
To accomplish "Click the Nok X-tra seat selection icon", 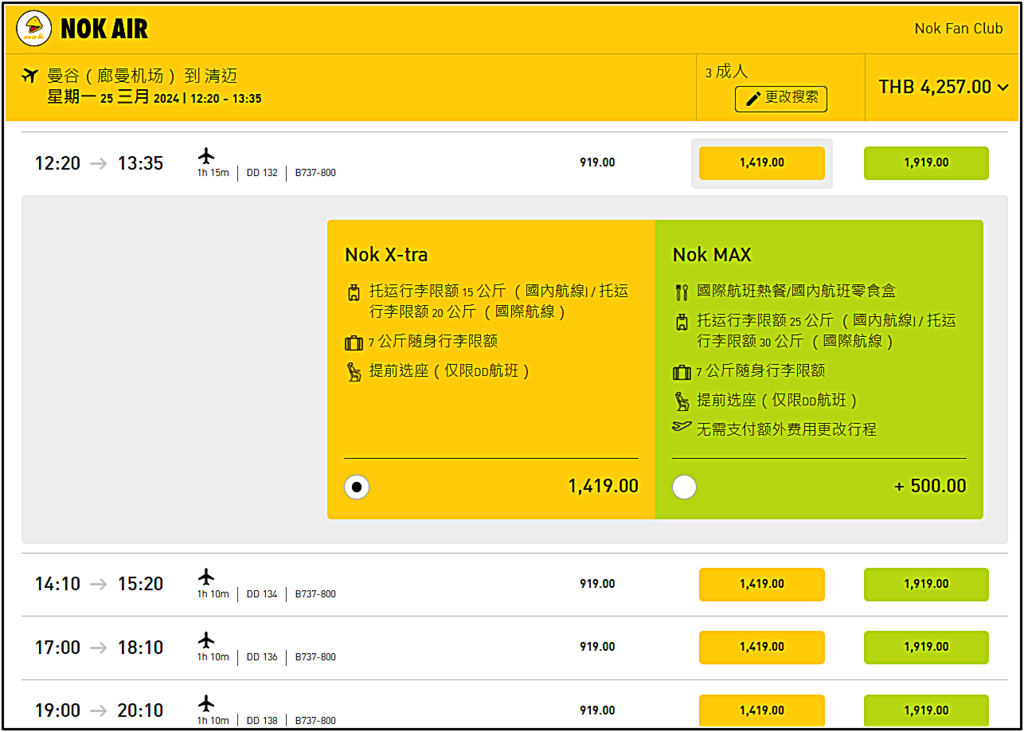I will pos(353,372).
